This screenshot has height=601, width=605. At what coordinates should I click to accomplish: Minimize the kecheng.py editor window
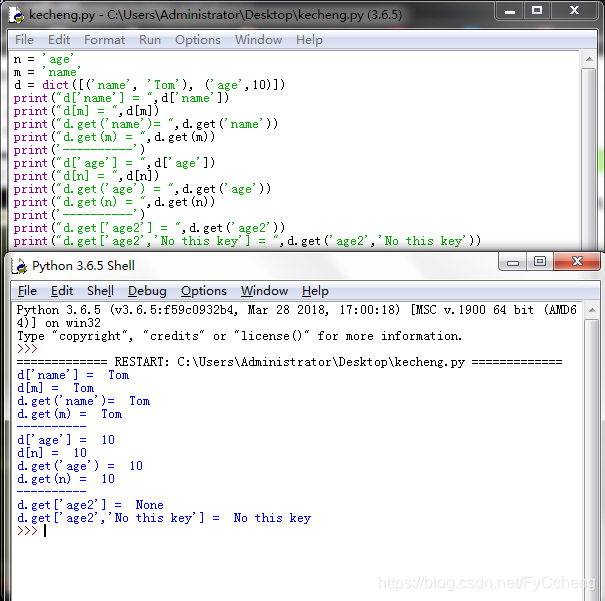(510, 11)
